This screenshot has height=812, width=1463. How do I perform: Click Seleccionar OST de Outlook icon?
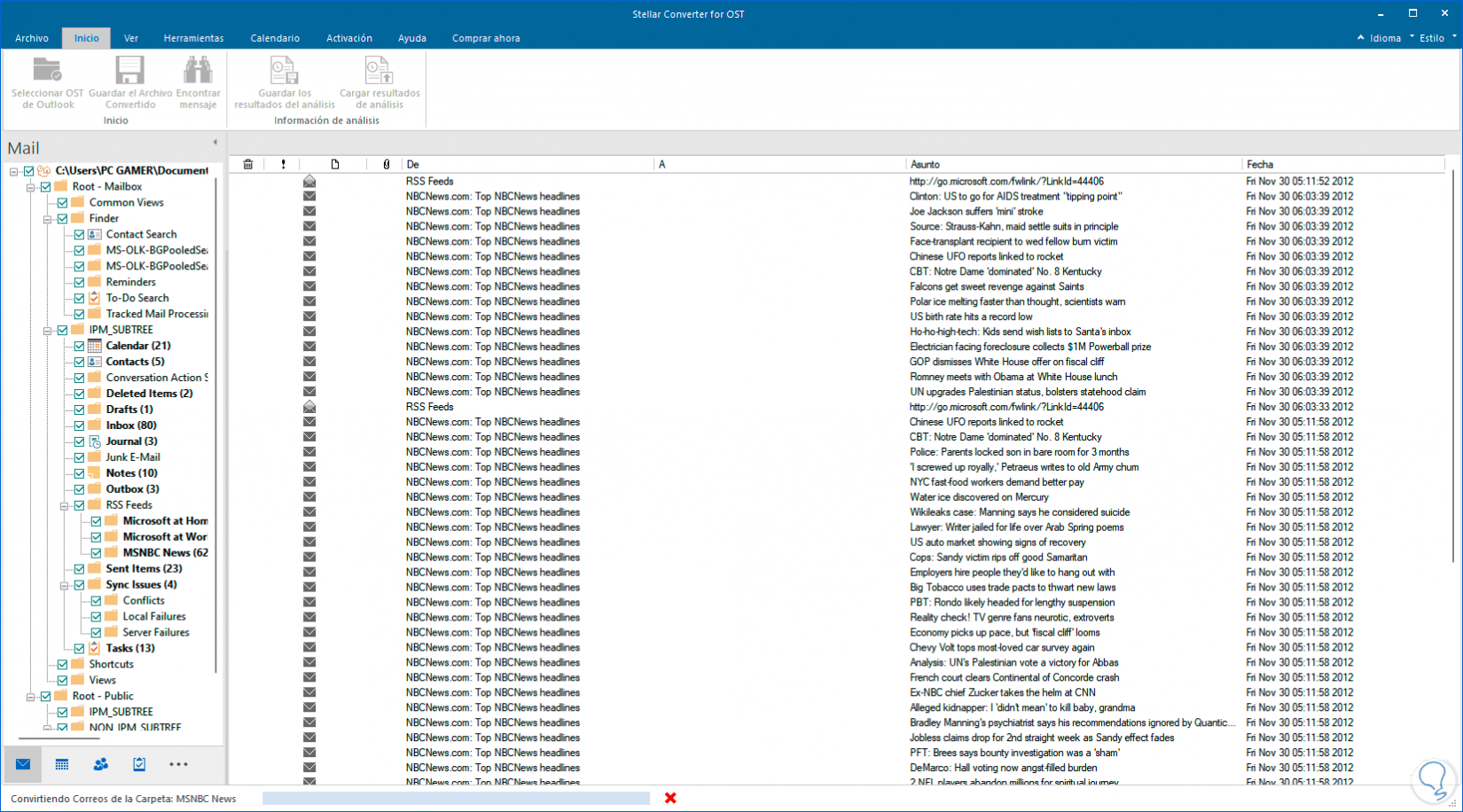(x=47, y=70)
